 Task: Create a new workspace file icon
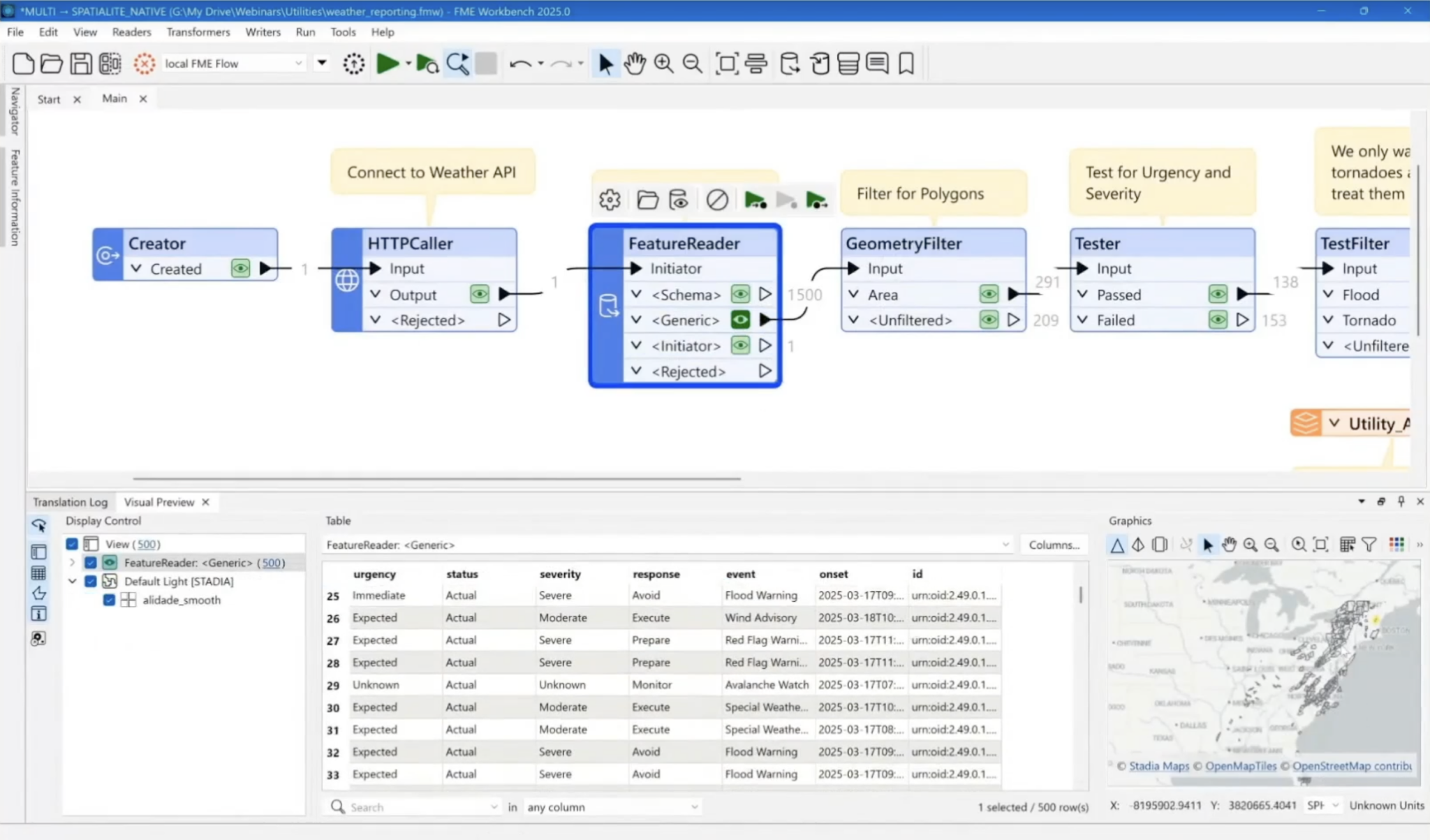(x=23, y=64)
